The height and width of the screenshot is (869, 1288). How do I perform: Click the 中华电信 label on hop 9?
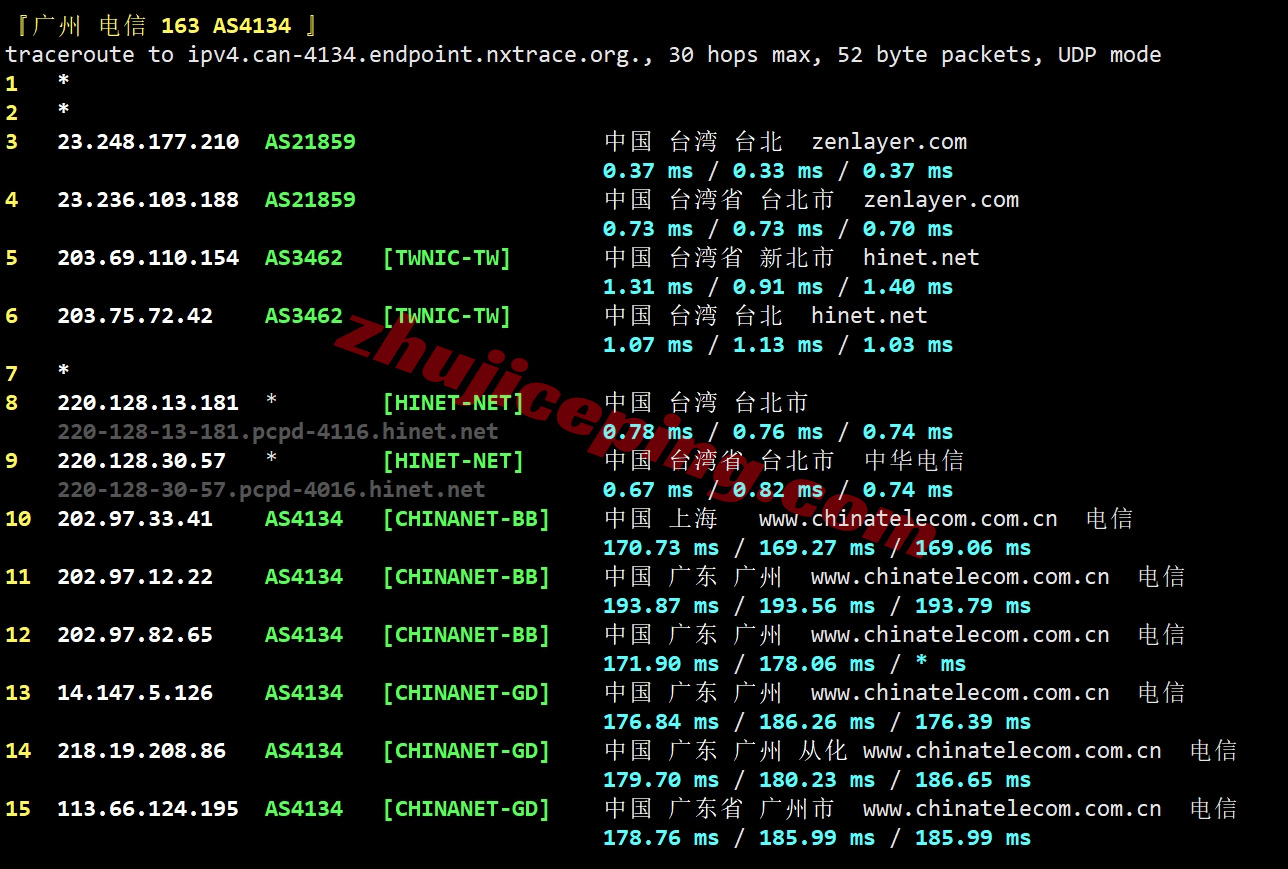tap(914, 461)
